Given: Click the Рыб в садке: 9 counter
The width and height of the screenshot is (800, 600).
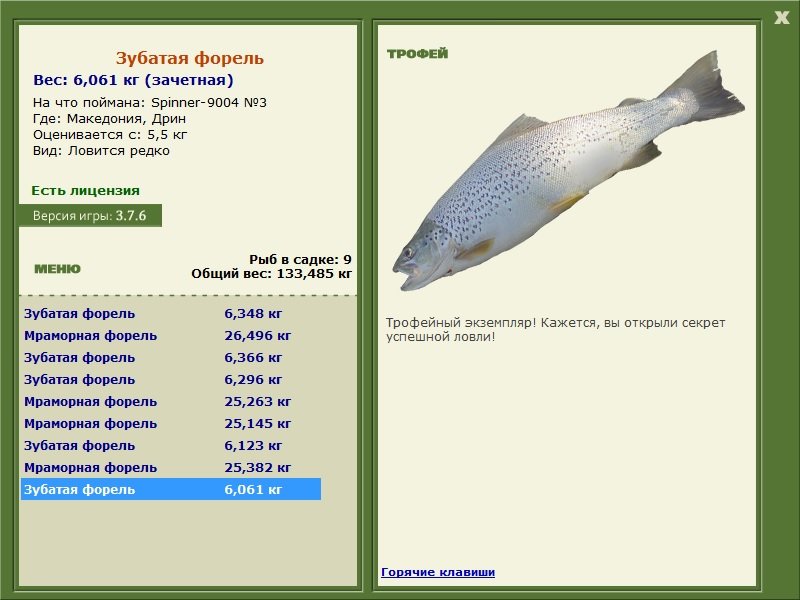Looking at the screenshot, I should (300, 259).
